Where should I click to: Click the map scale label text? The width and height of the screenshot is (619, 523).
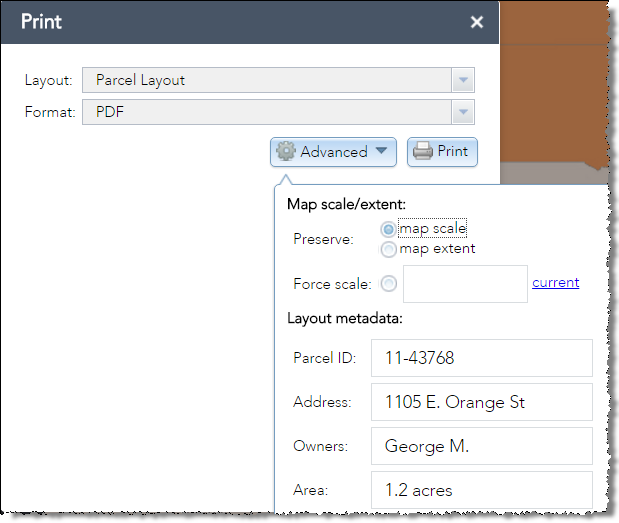(433, 229)
